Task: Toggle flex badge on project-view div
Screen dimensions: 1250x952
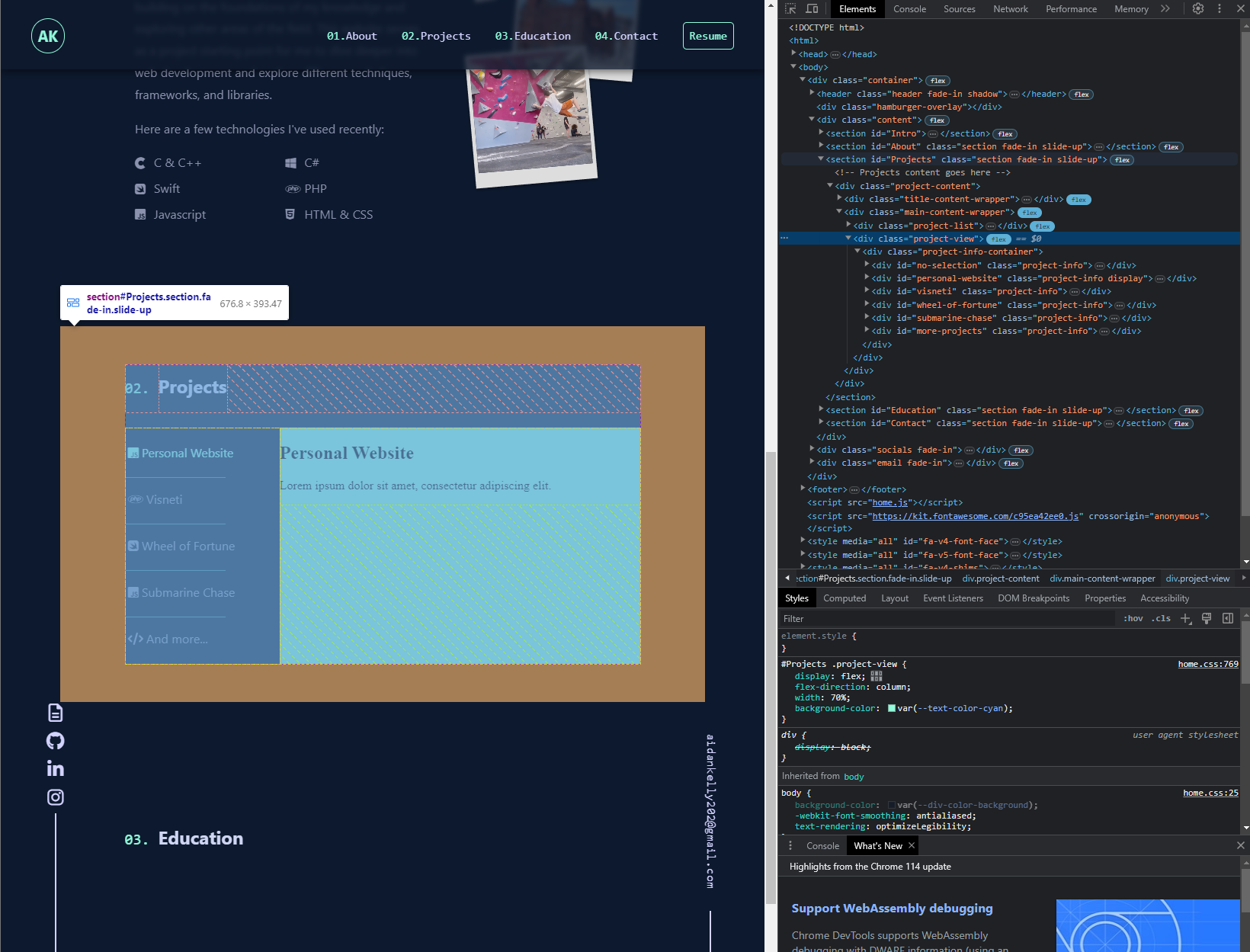Action: coord(998,239)
